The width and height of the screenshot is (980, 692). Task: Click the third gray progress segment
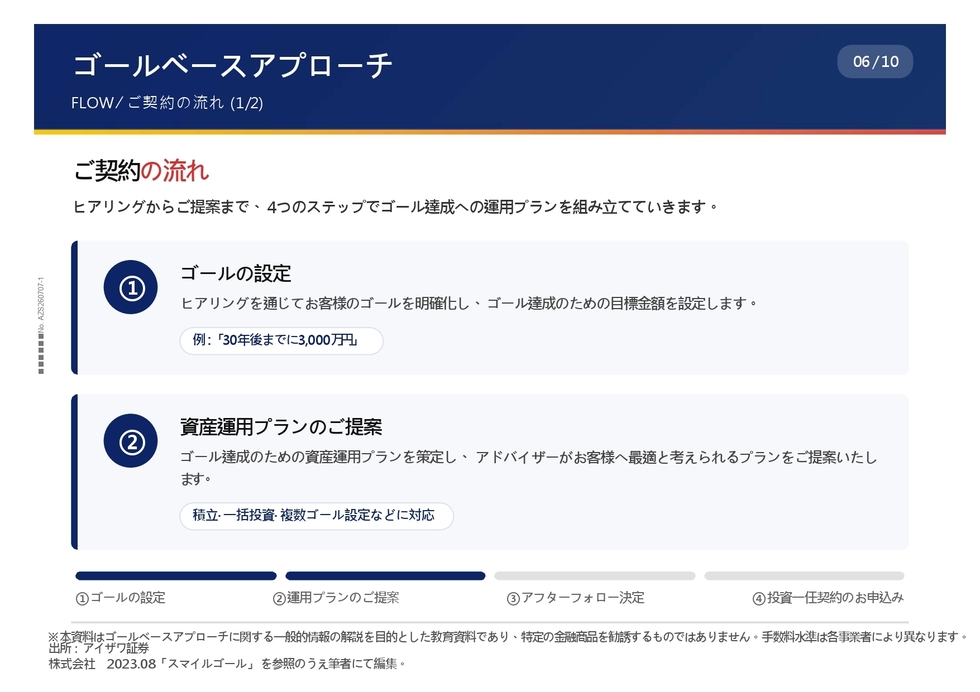[594, 576]
